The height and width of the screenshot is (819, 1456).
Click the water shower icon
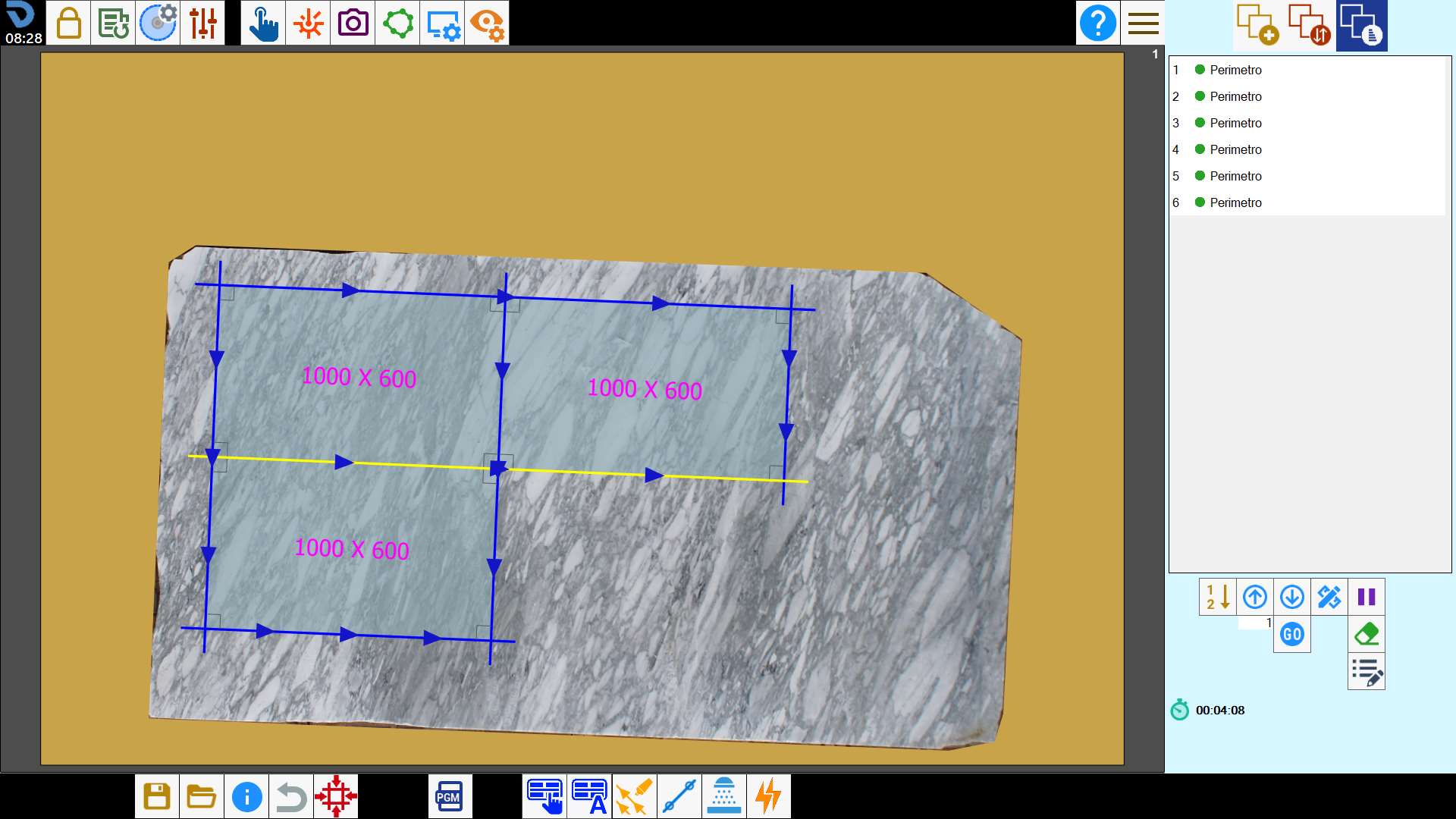point(723,796)
